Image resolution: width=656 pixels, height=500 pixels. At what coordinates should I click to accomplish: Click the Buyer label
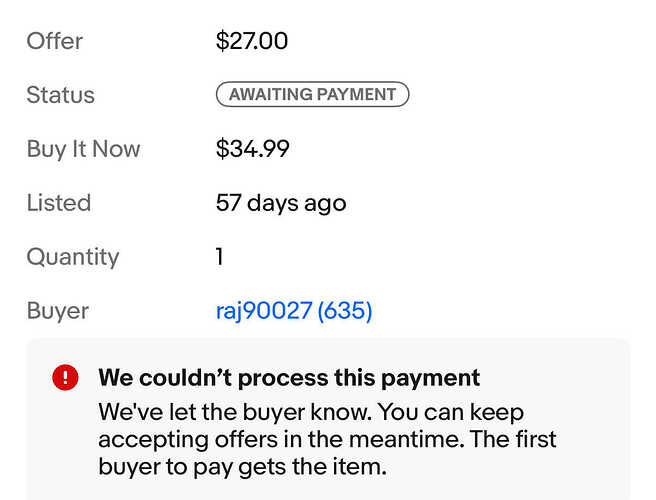pyautogui.click(x=58, y=311)
